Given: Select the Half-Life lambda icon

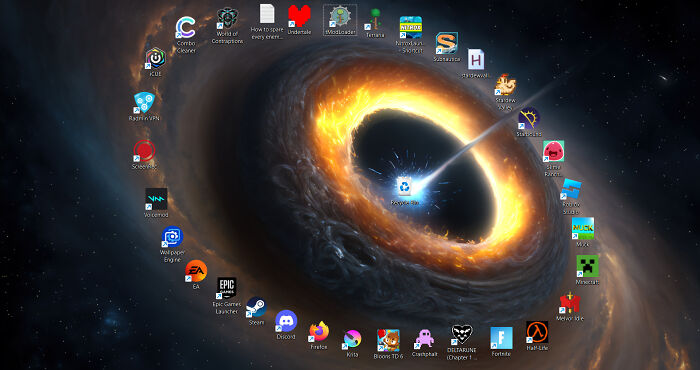Looking at the screenshot, I should point(537,332).
